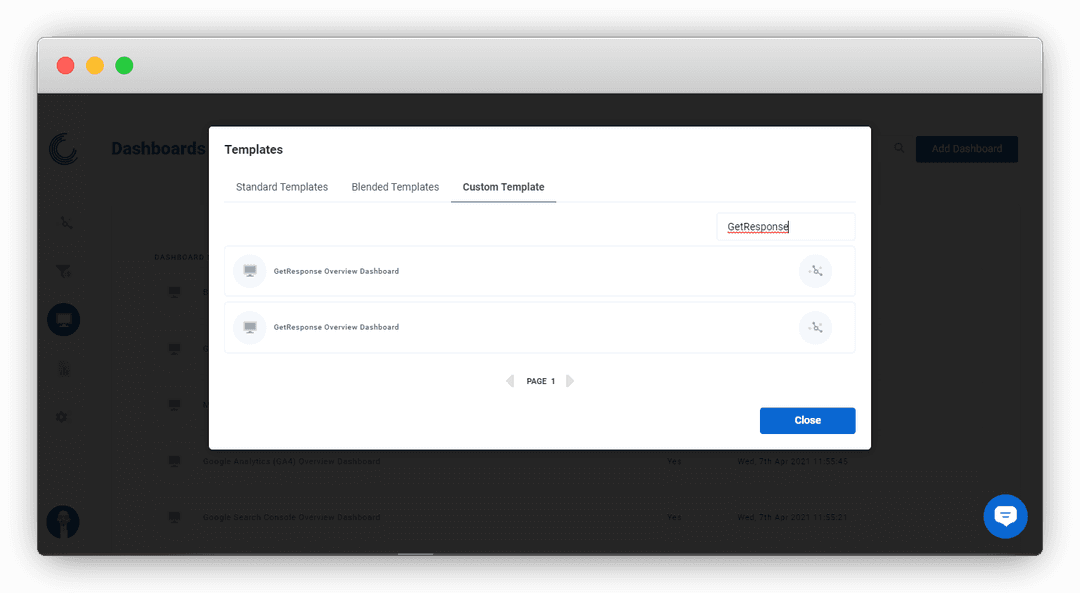1080x593 pixels.
Task: Click the yellow minimize window button
Action: 94,65
